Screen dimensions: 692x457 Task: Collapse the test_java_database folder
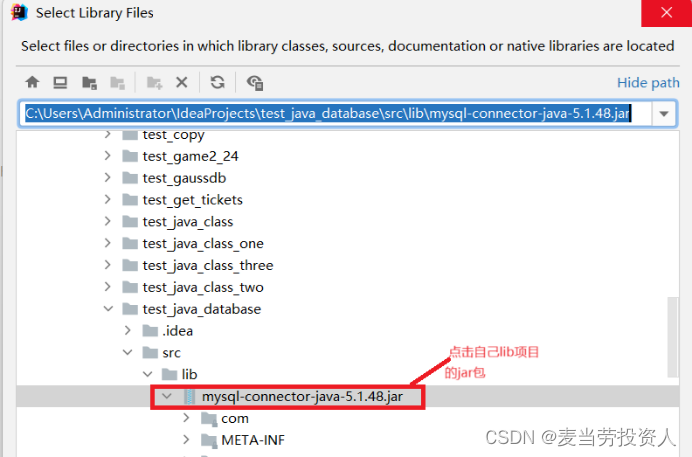pyautogui.click(x=108, y=309)
